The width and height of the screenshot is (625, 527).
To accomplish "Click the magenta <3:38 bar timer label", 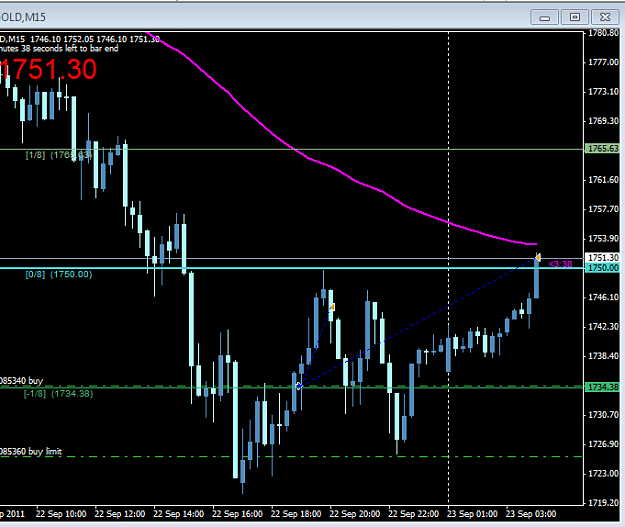I will pos(560,264).
